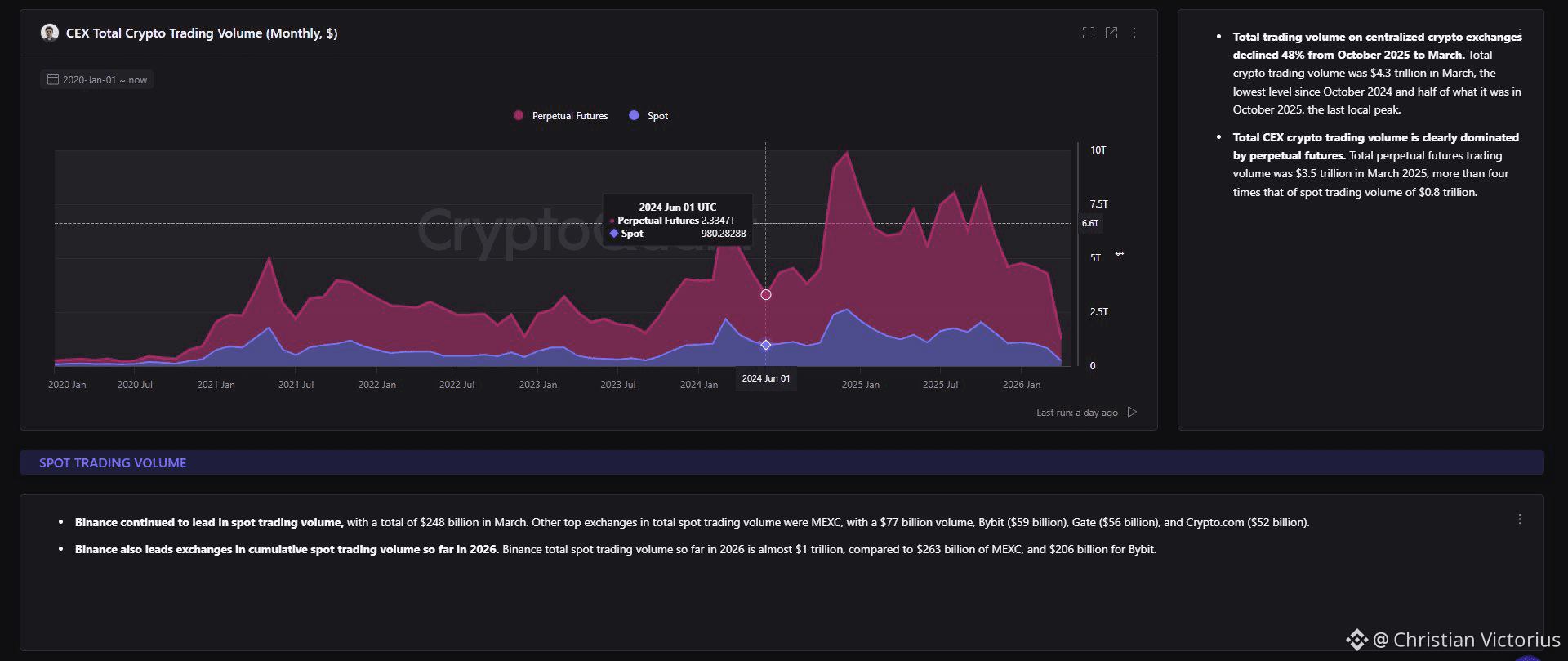This screenshot has width=1568, height=661.
Task: Click the tooltip value 2.3347T
Action: (x=719, y=221)
